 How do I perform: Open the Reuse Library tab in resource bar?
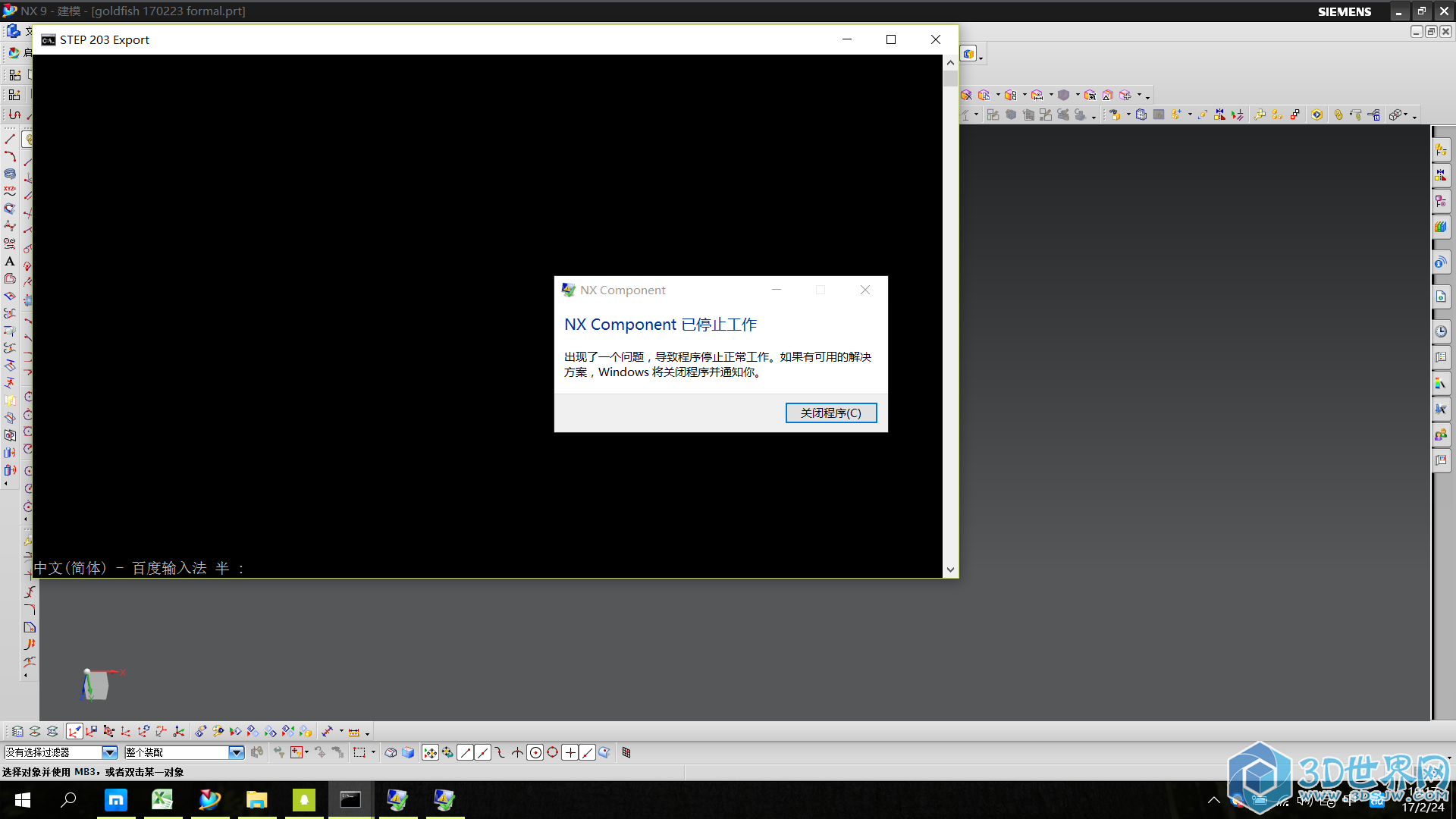click(x=1440, y=227)
